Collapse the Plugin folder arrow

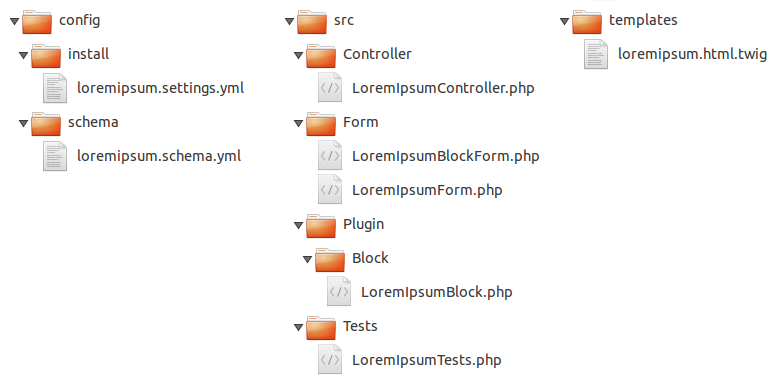[x=298, y=225]
